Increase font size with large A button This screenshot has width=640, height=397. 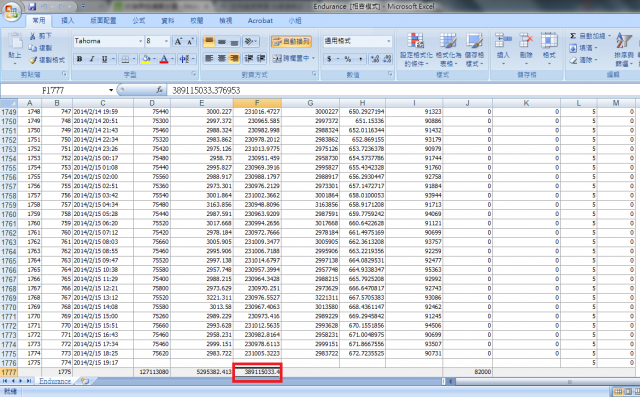coord(178,41)
